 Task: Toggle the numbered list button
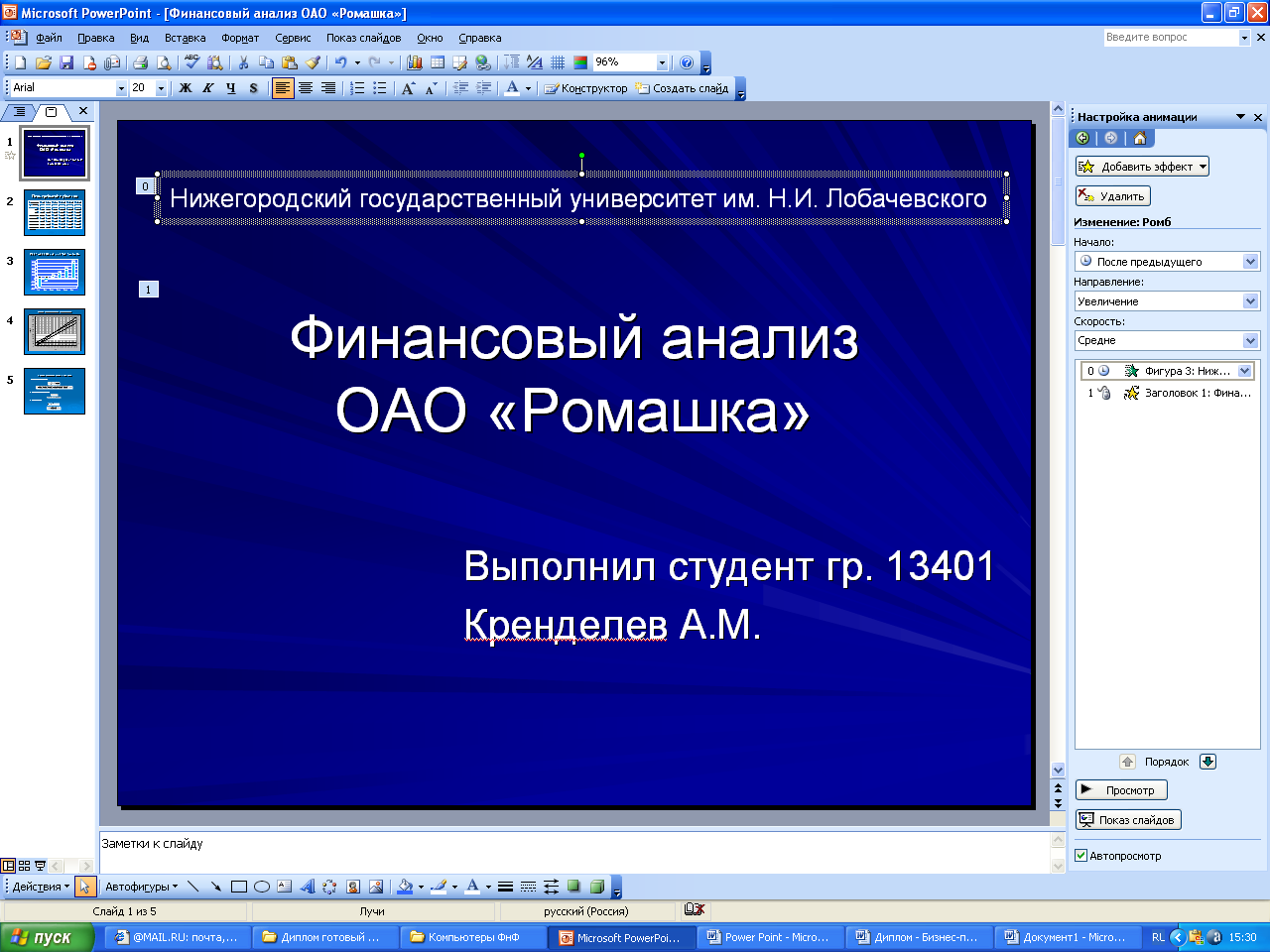pos(357,88)
